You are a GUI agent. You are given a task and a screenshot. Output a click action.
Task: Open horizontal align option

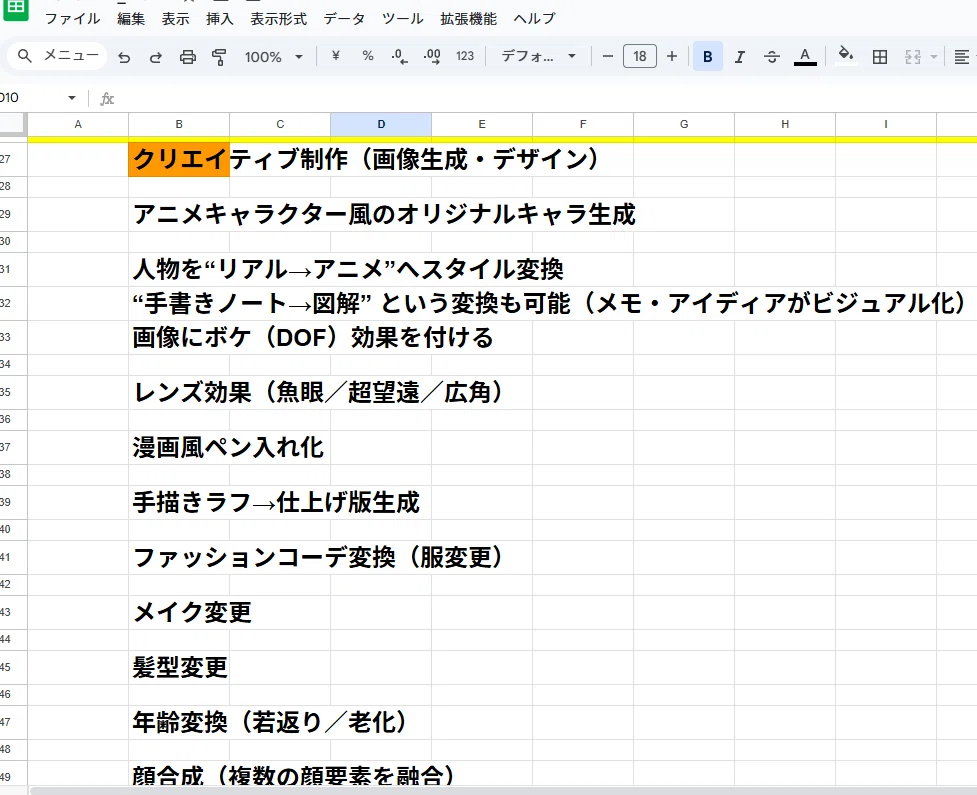pyautogui.click(x=962, y=57)
